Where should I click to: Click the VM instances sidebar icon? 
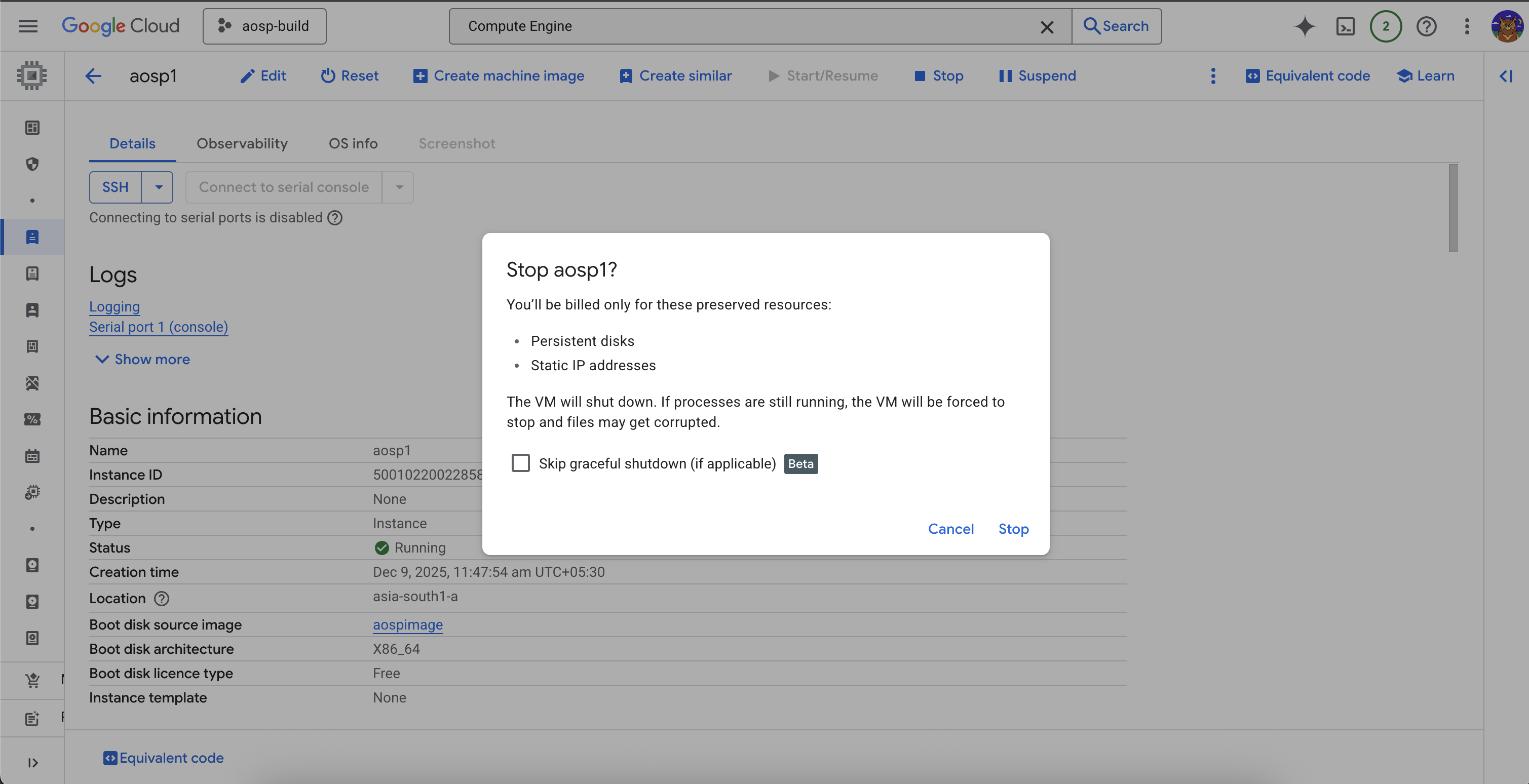tap(32, 237)
